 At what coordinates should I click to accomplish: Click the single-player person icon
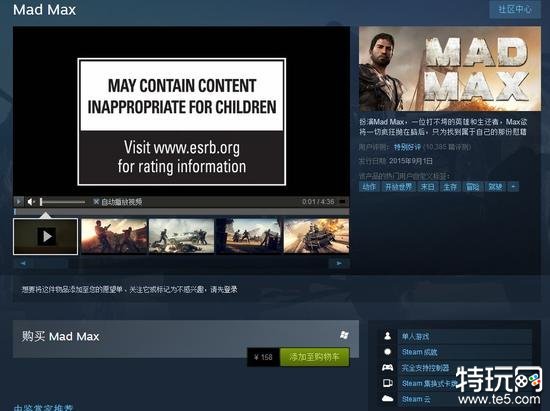(388, 336)
